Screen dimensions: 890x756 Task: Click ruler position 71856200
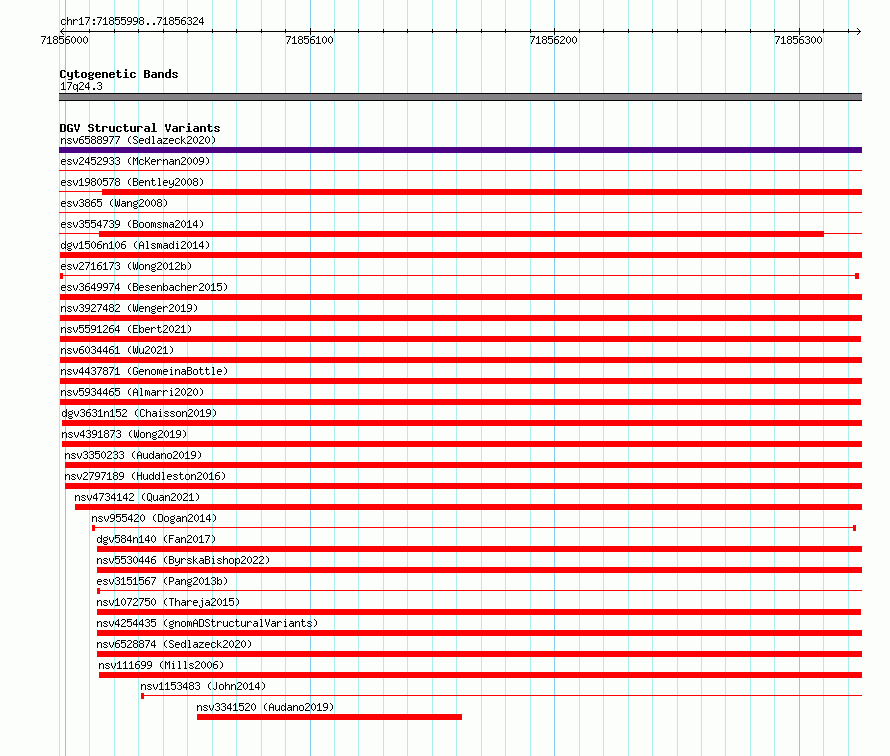pyautogui.click(x=553, y=40)
